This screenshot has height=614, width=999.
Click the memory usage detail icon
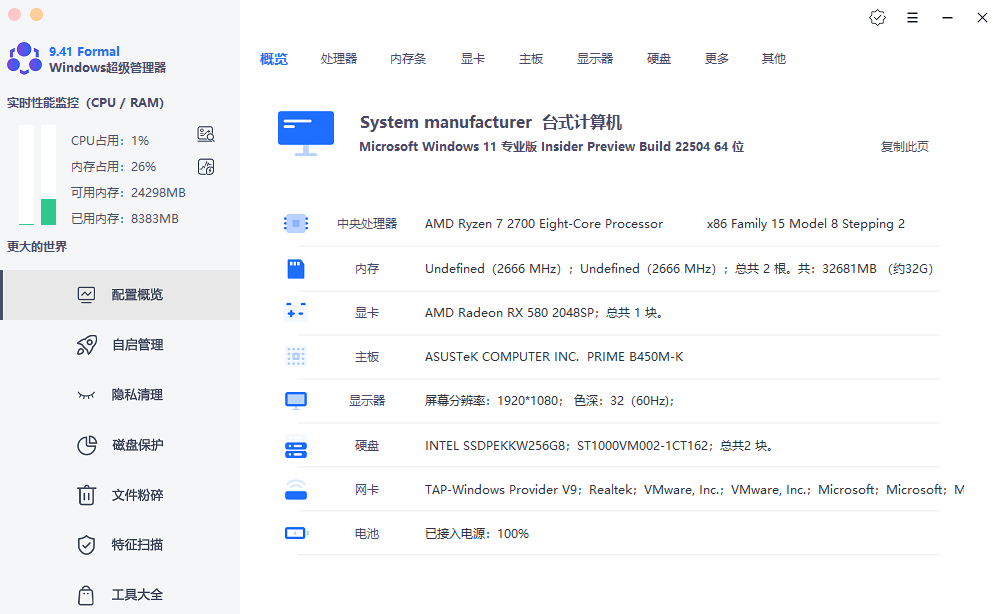206,167
